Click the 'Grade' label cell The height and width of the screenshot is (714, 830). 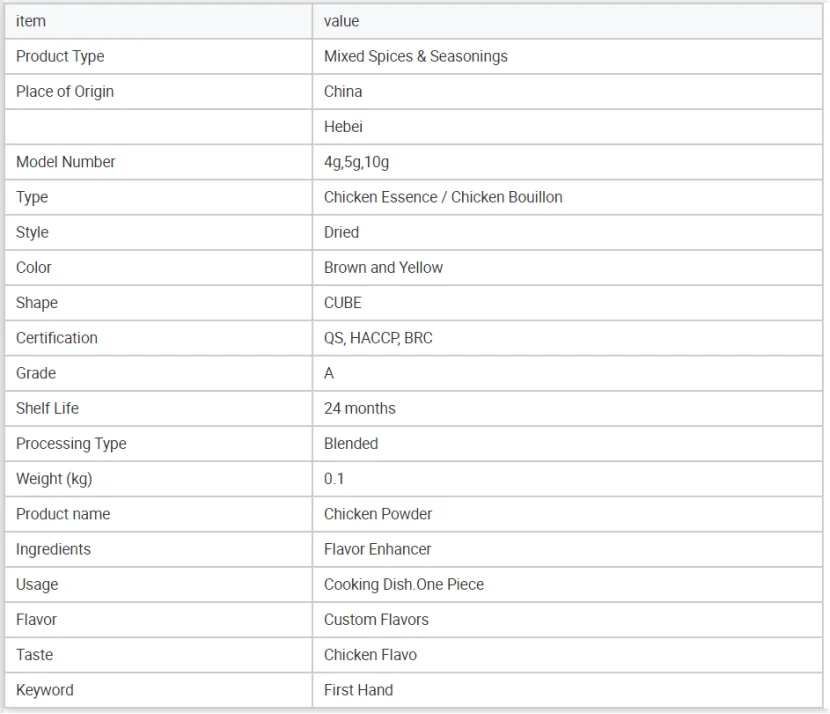coord(36,373)
